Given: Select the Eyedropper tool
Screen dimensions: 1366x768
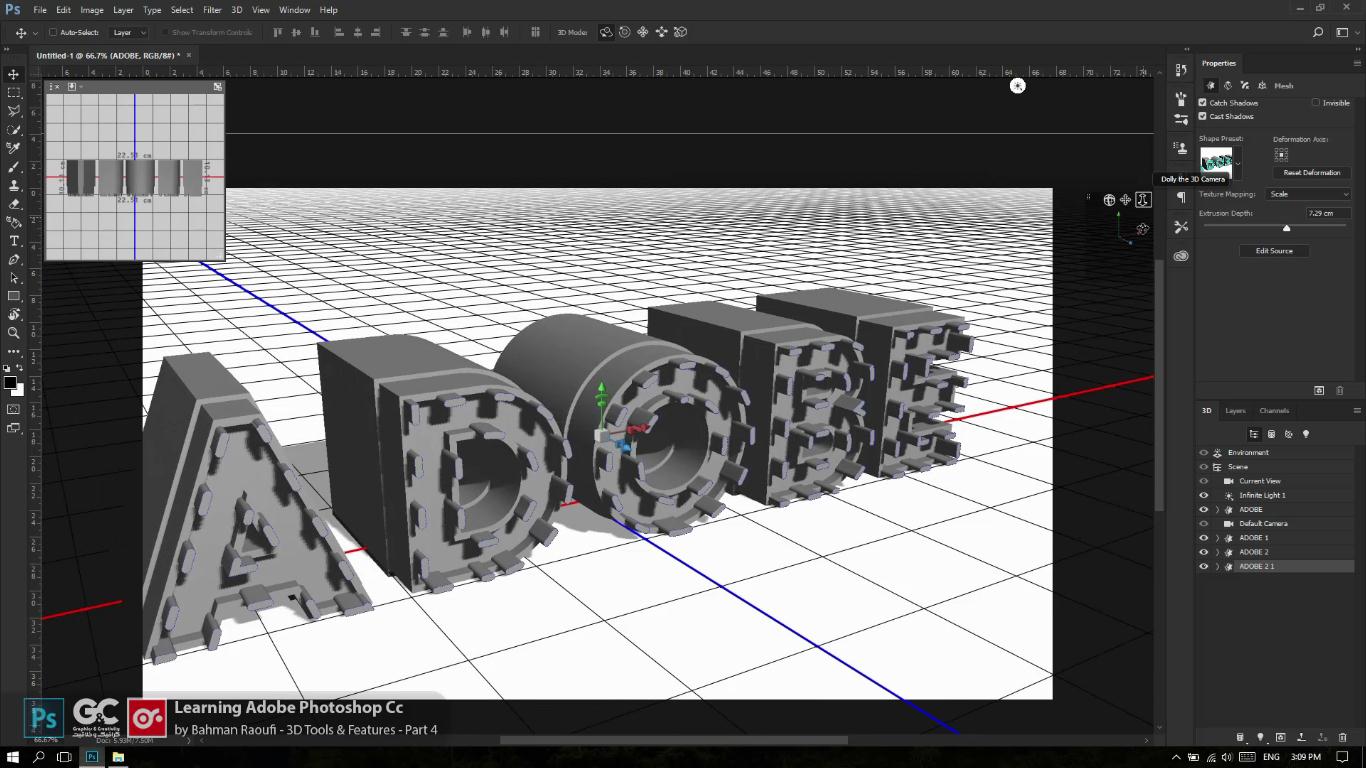Looking at the screenshot, I should [x=14, y=148].
